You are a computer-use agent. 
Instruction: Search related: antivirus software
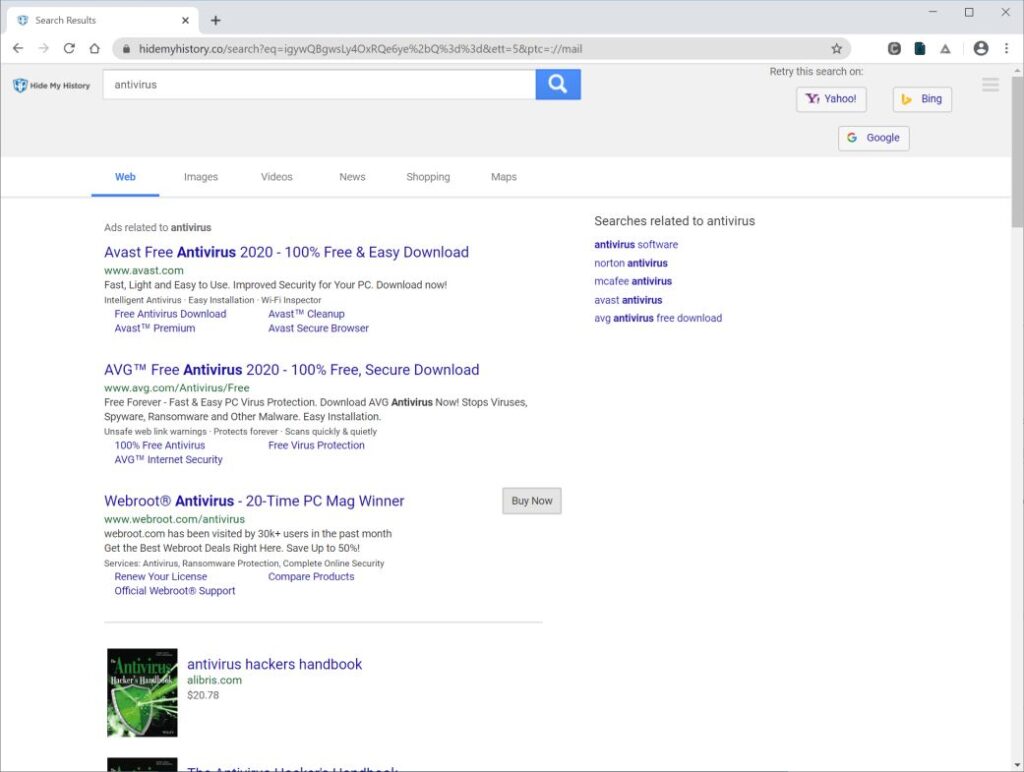[636, 244]
